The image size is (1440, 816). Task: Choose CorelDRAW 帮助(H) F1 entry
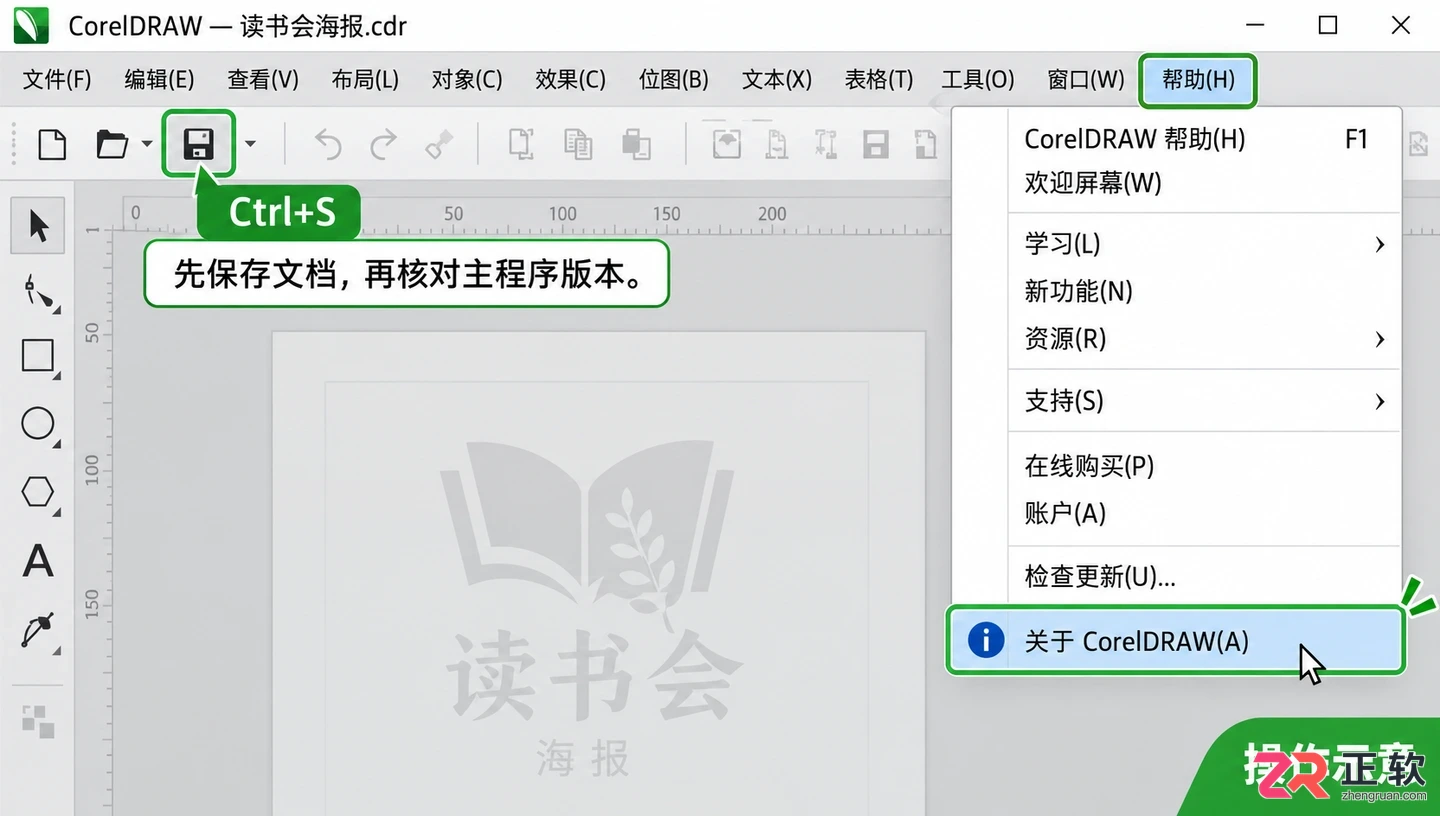(x=1204, y=139)
